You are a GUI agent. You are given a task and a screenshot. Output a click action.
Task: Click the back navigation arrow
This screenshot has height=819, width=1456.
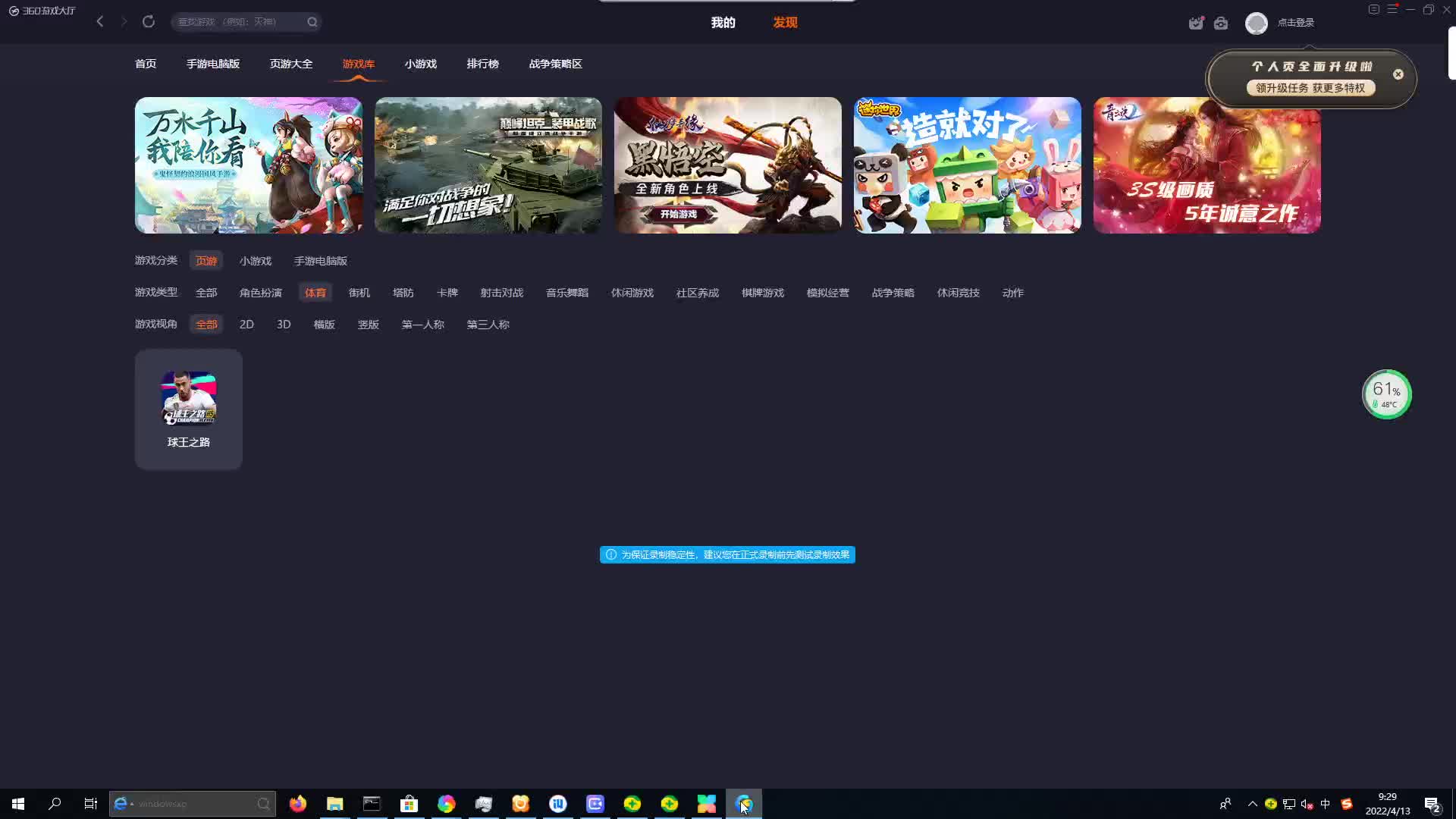(x=100, y=22)
